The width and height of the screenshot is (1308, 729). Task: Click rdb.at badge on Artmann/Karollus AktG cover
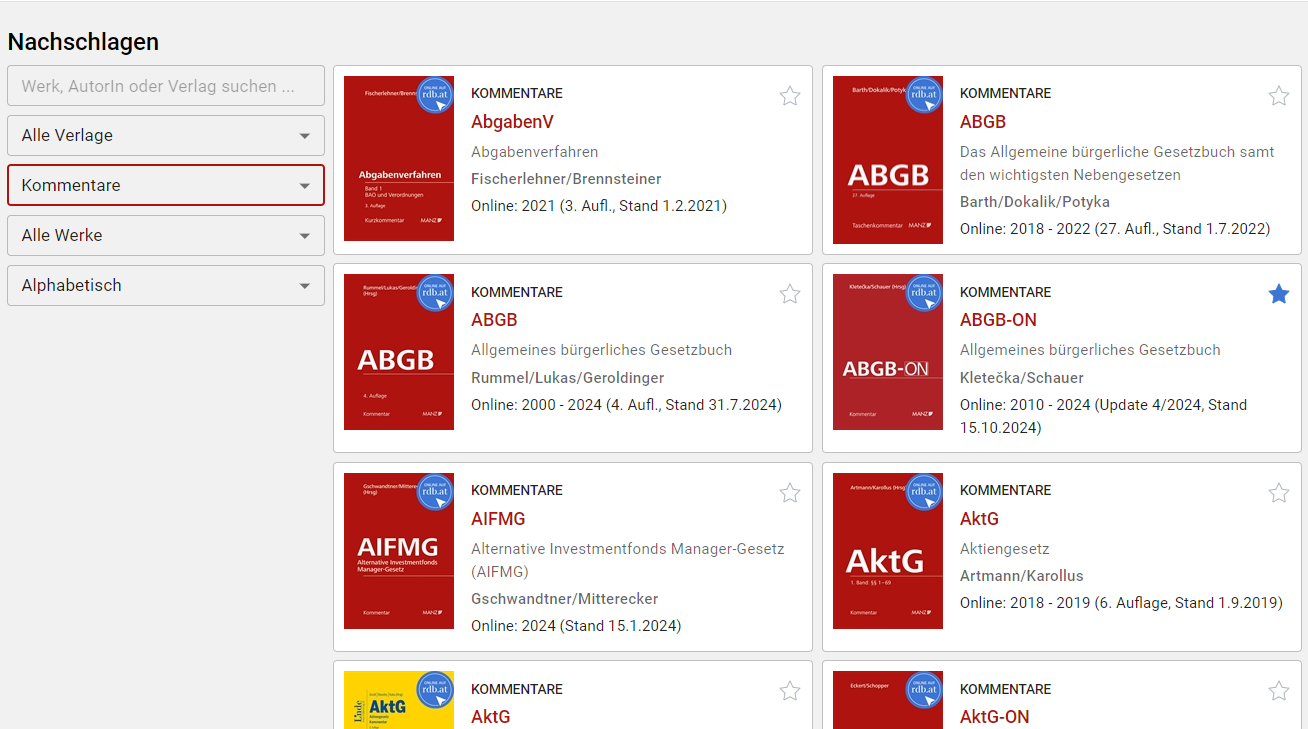tap(924, 491)
